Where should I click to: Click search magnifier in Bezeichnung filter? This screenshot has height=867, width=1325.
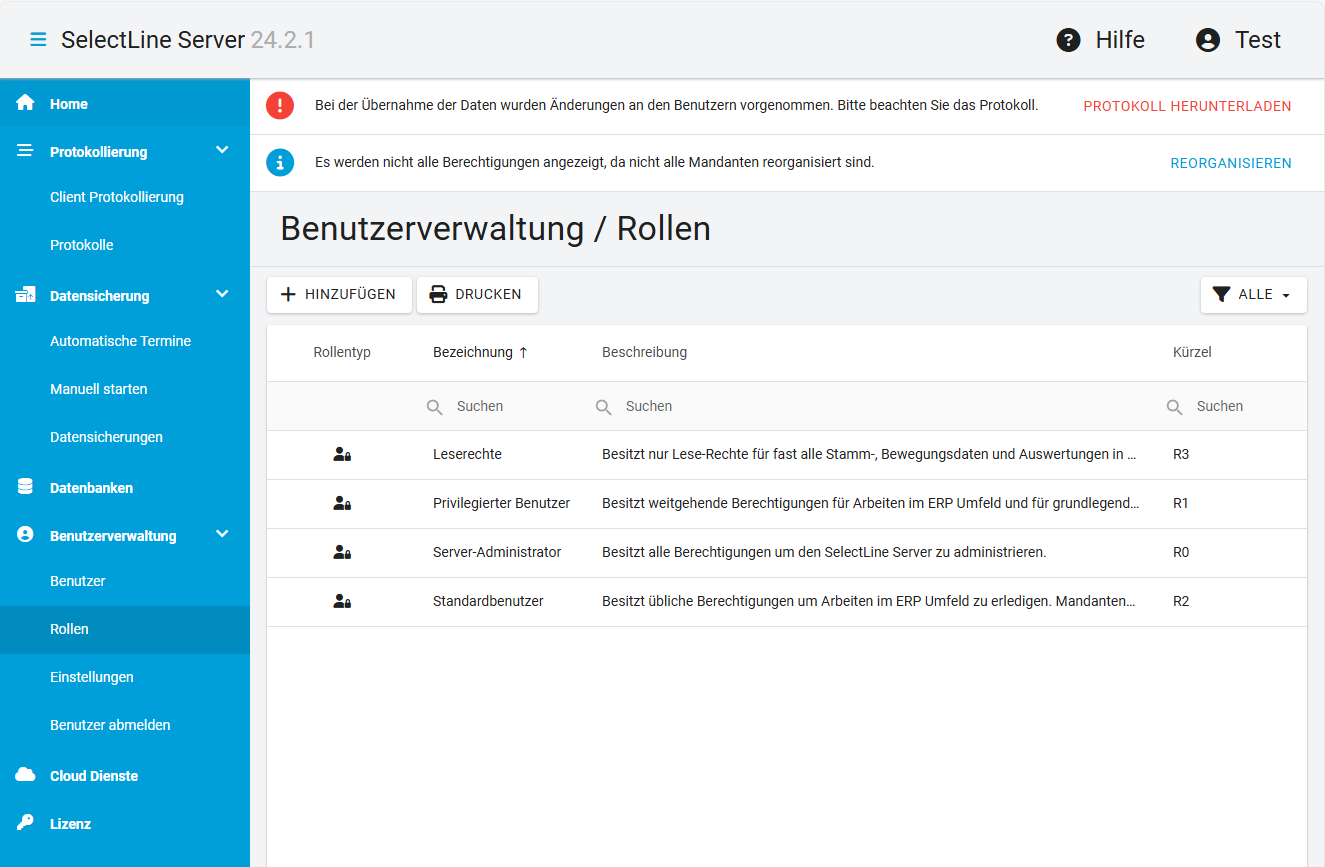(434, 407)
